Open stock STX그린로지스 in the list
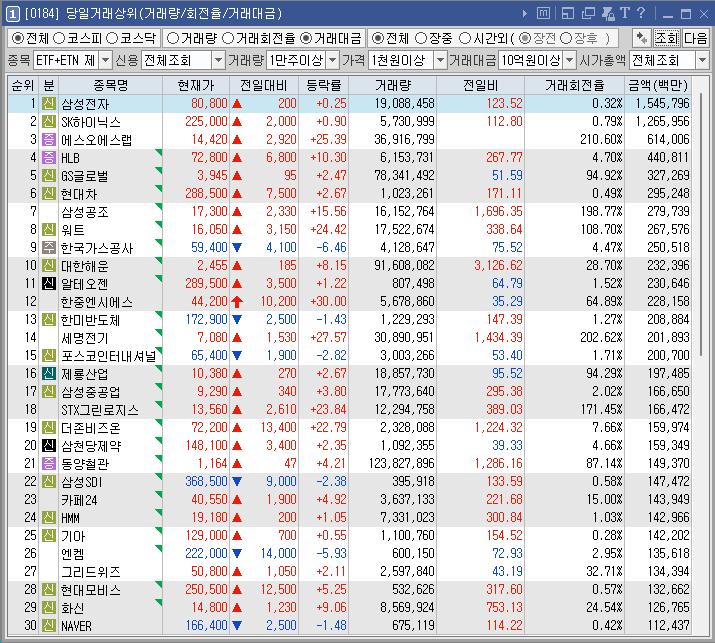715x643 pixels. click(x=99, y=410)
